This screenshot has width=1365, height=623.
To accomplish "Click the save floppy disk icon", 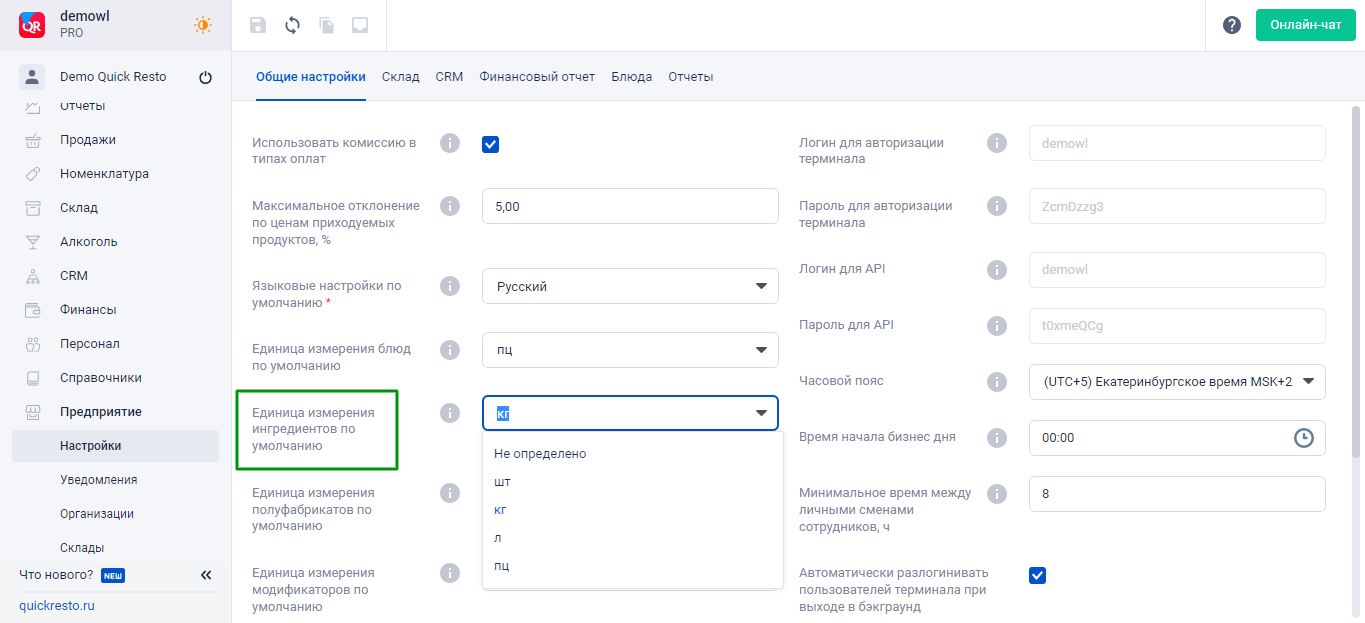I will [x=258, y=25].
